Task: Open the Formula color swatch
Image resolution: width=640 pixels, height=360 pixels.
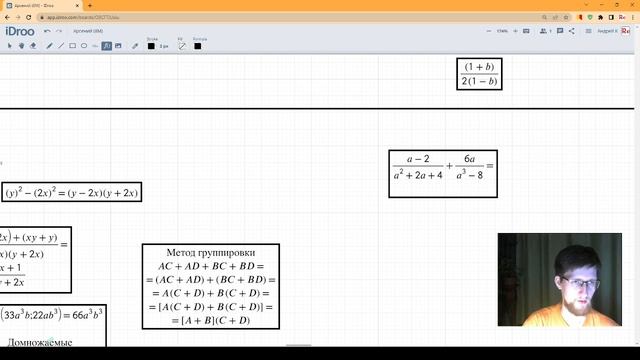Action: point(198,46)
